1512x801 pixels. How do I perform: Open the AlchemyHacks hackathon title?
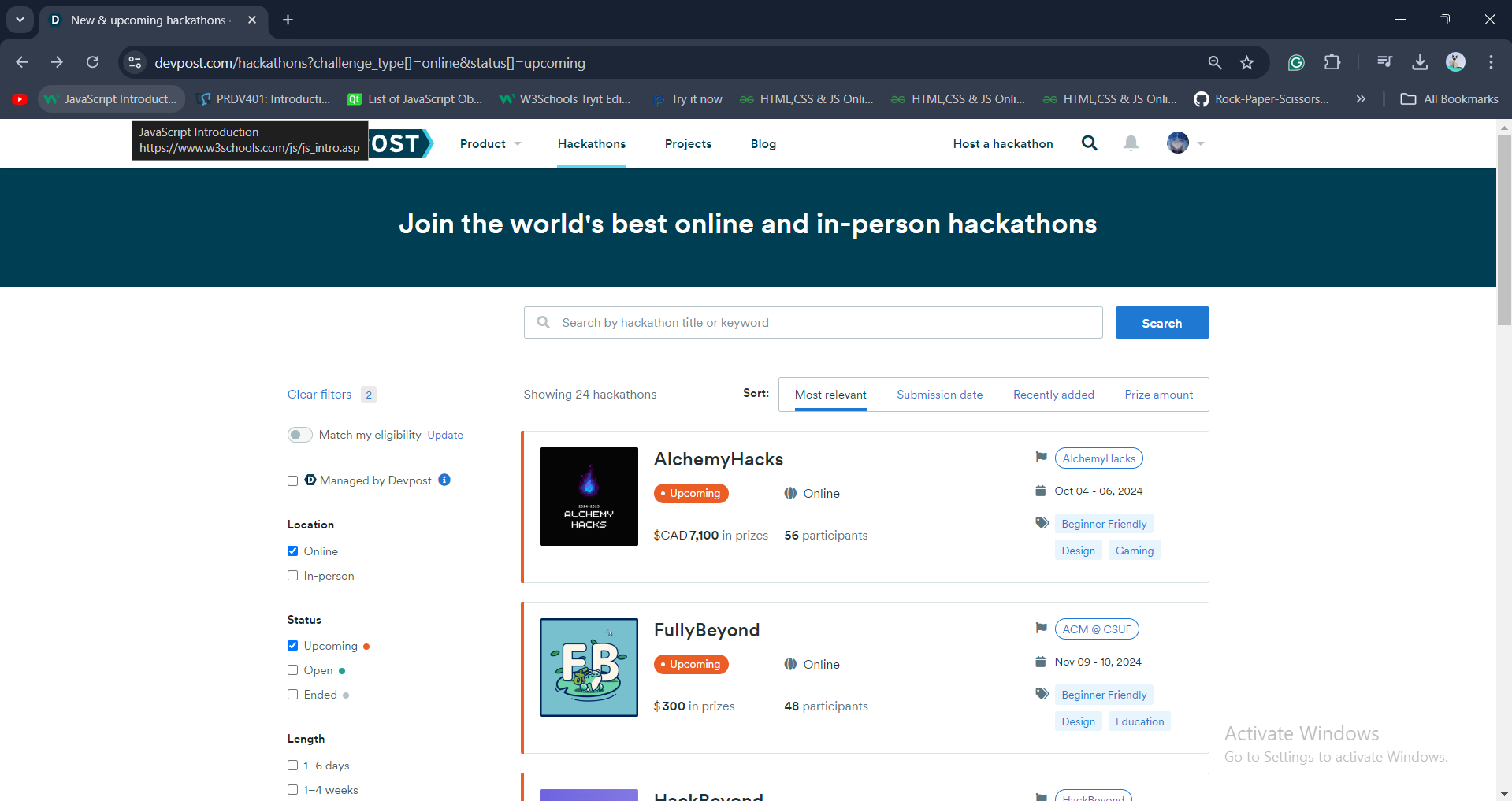719,459
